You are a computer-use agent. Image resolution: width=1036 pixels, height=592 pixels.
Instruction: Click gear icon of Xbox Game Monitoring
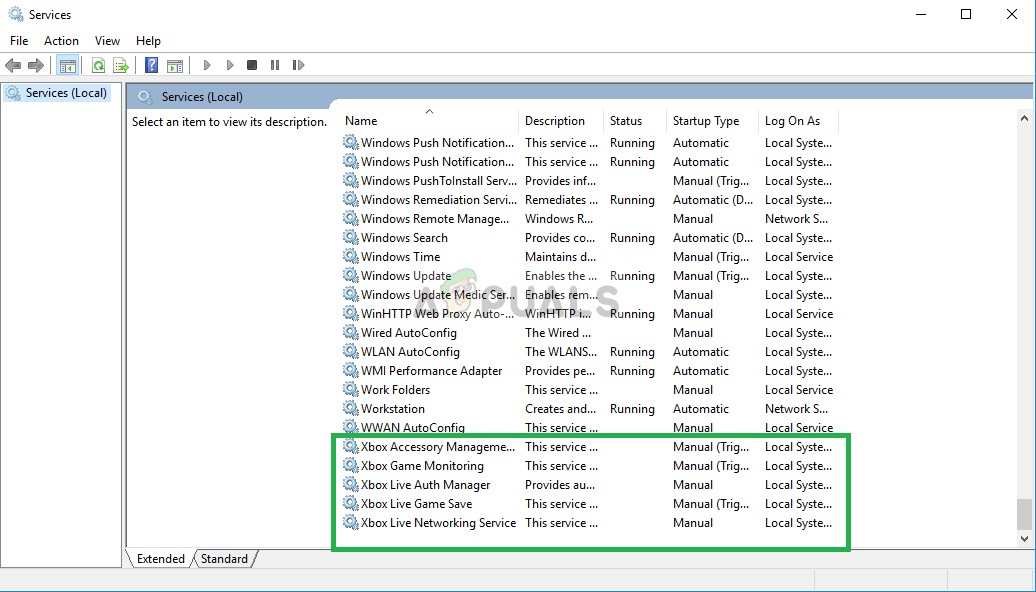click(x=350, y=466)
